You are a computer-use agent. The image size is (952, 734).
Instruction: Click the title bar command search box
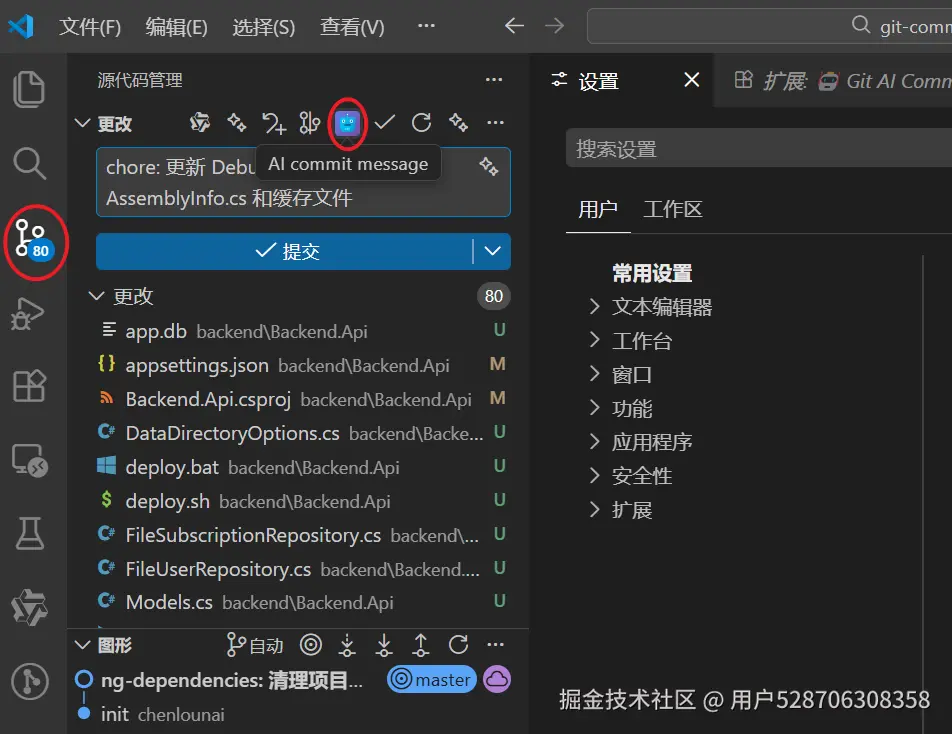pyautogui.click(x=770, y=26)
